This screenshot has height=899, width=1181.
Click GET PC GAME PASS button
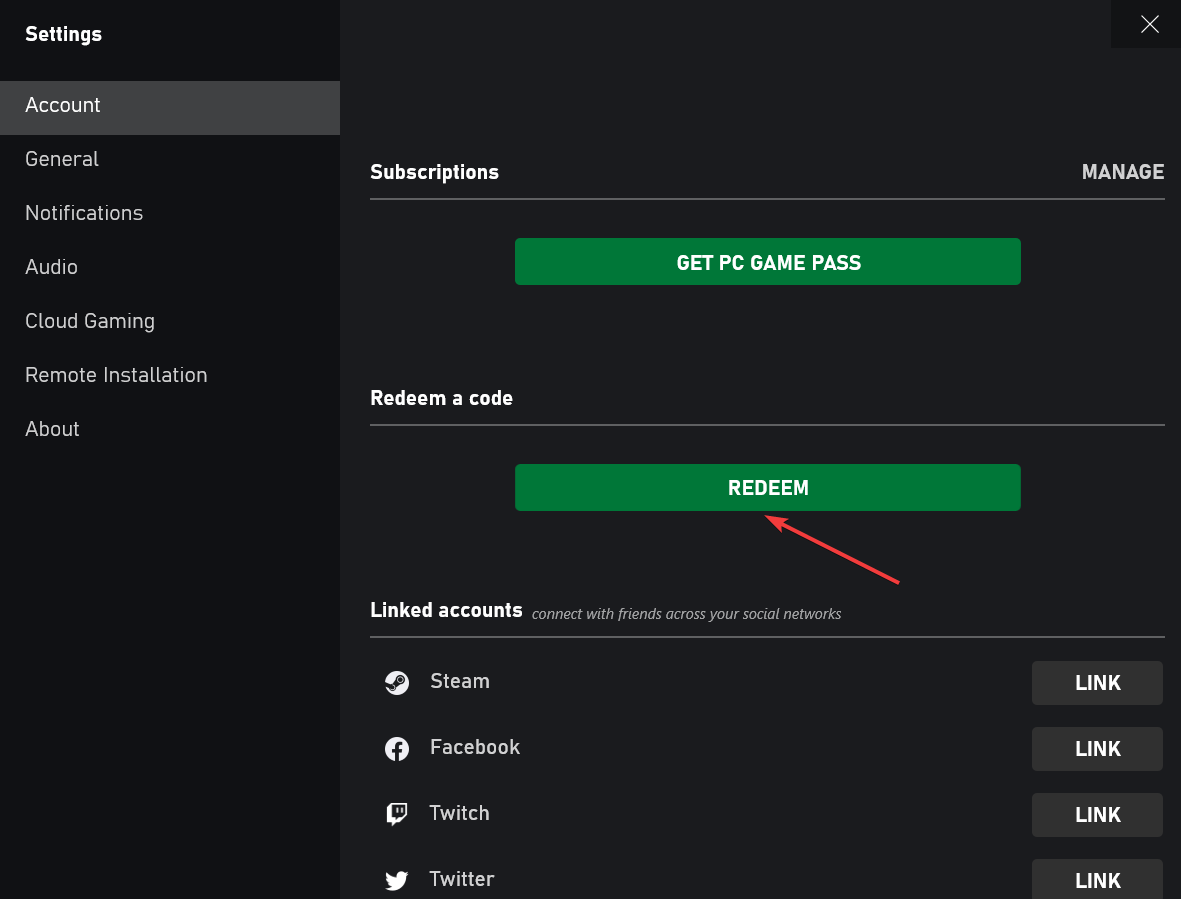click(x=767, y=262)
